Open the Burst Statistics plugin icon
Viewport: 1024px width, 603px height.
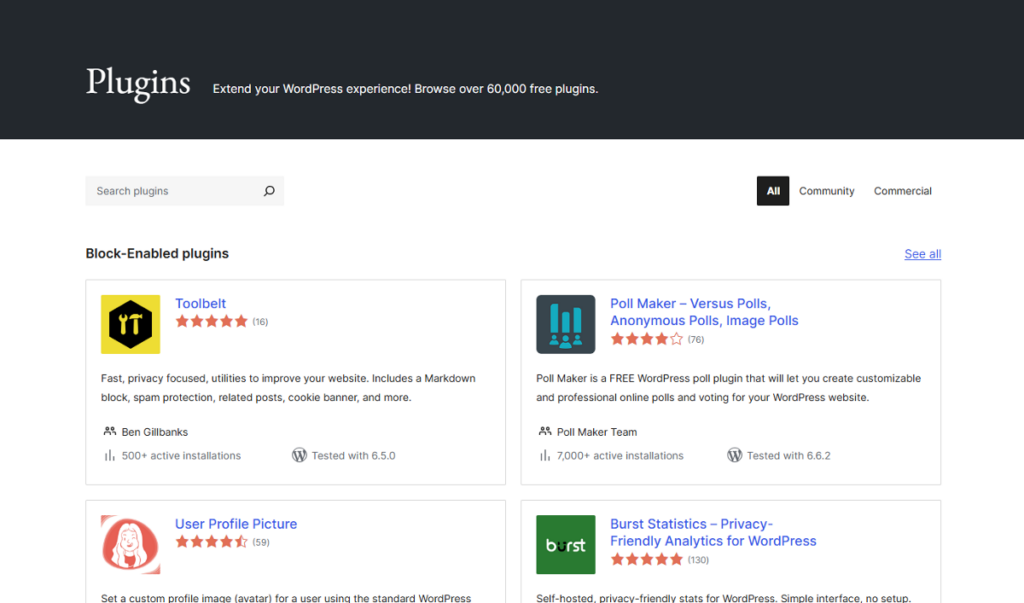pyautogui.click(x=566, y=544)
